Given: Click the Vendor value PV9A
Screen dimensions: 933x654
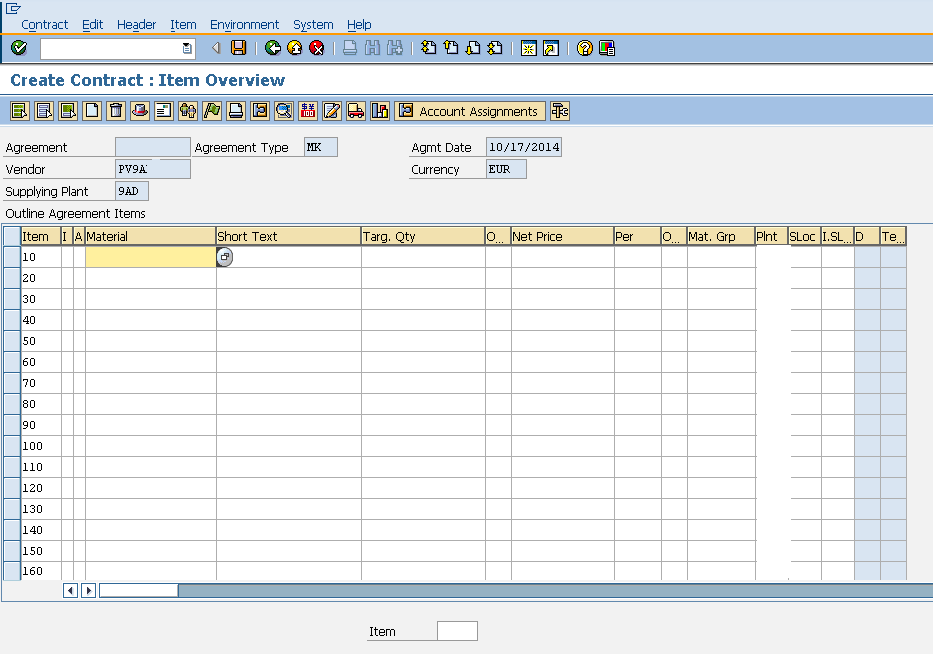Looking at the screenshot, I should coord(153,169).
